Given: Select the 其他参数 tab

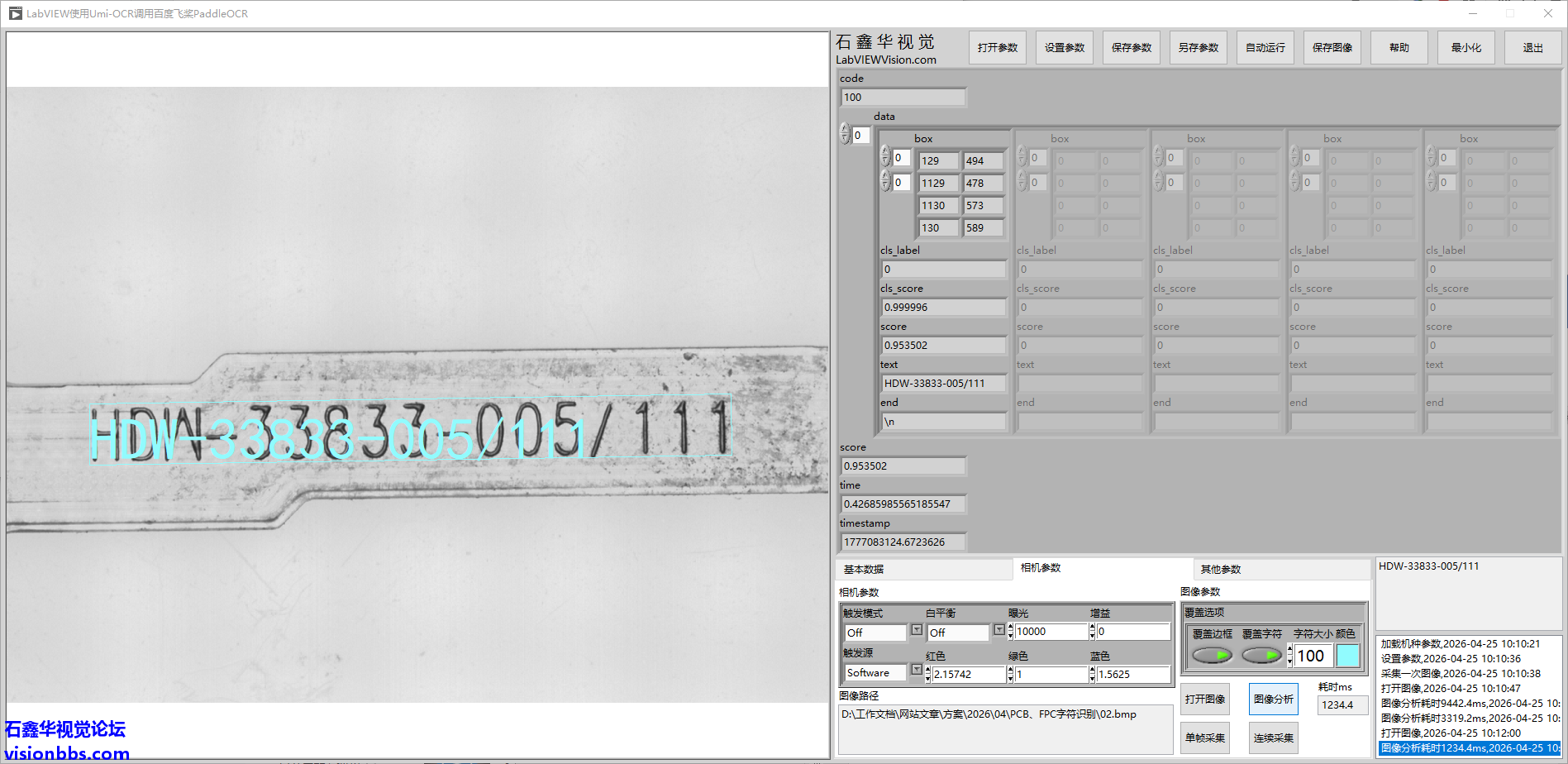Looking at the screenshot, I should point(1221,569).
